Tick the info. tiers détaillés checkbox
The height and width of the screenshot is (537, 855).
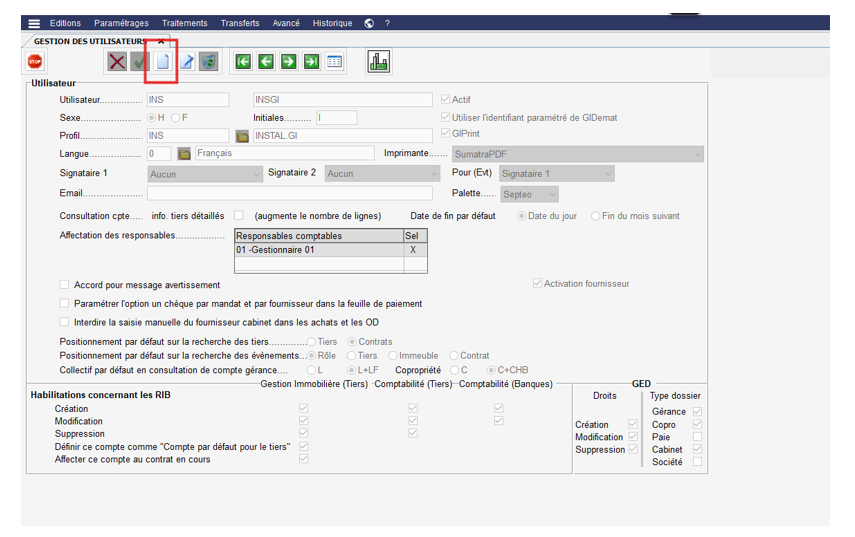pos(238,215)
